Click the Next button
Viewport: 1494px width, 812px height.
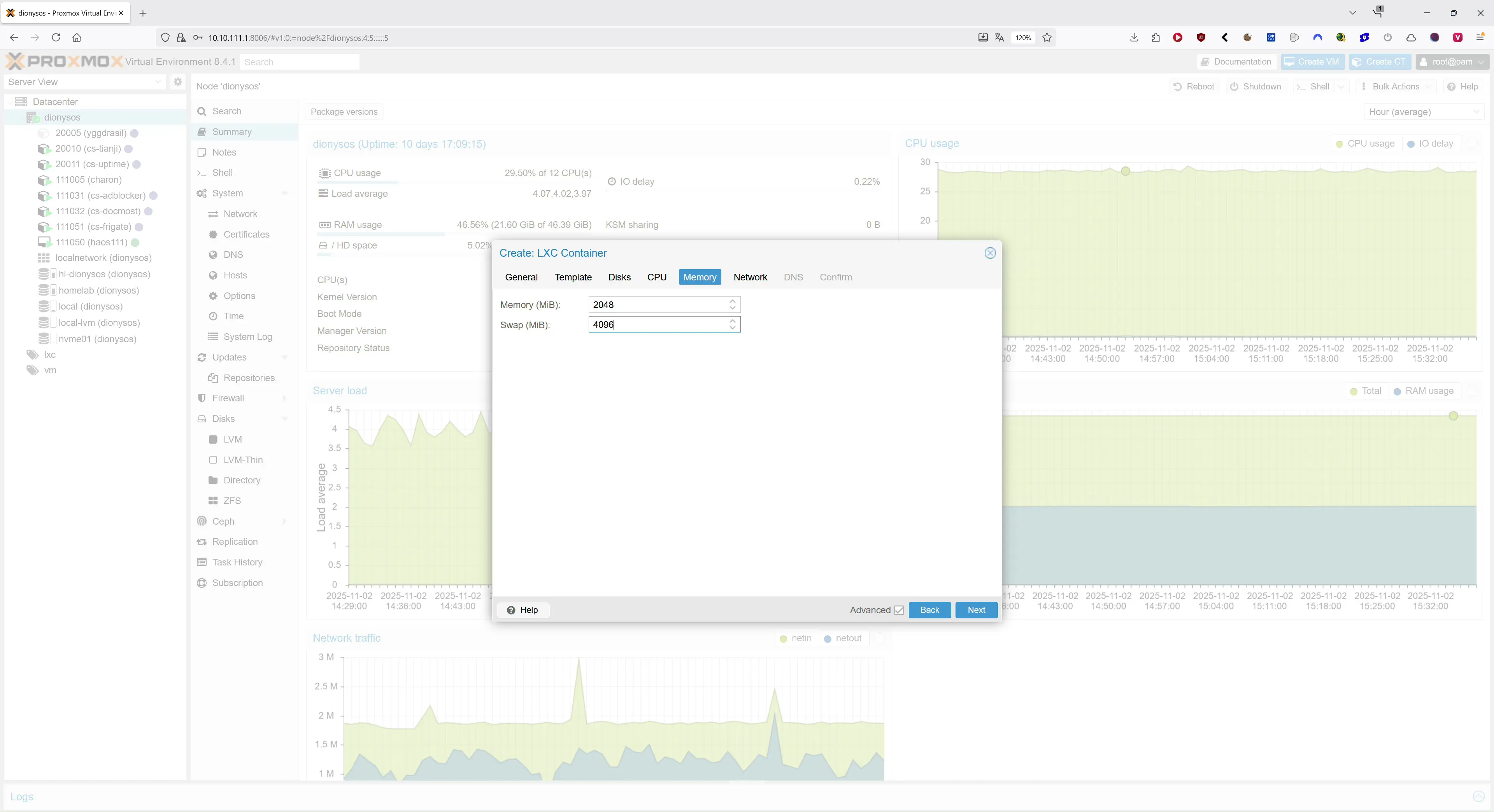coord(976,610)
